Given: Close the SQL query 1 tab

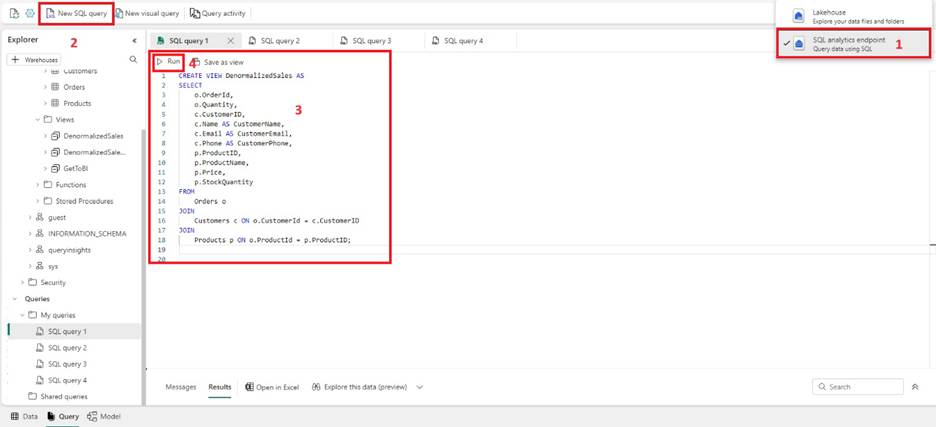Looking at the screenshot, I should (231, 41).
